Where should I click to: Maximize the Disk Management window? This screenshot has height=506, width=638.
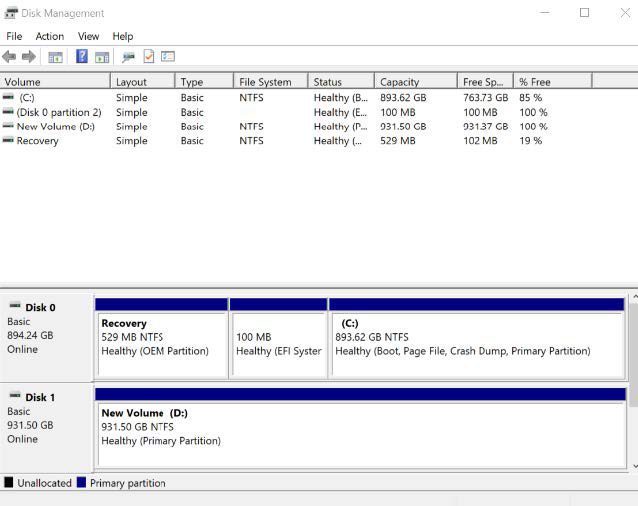point(584,13)
